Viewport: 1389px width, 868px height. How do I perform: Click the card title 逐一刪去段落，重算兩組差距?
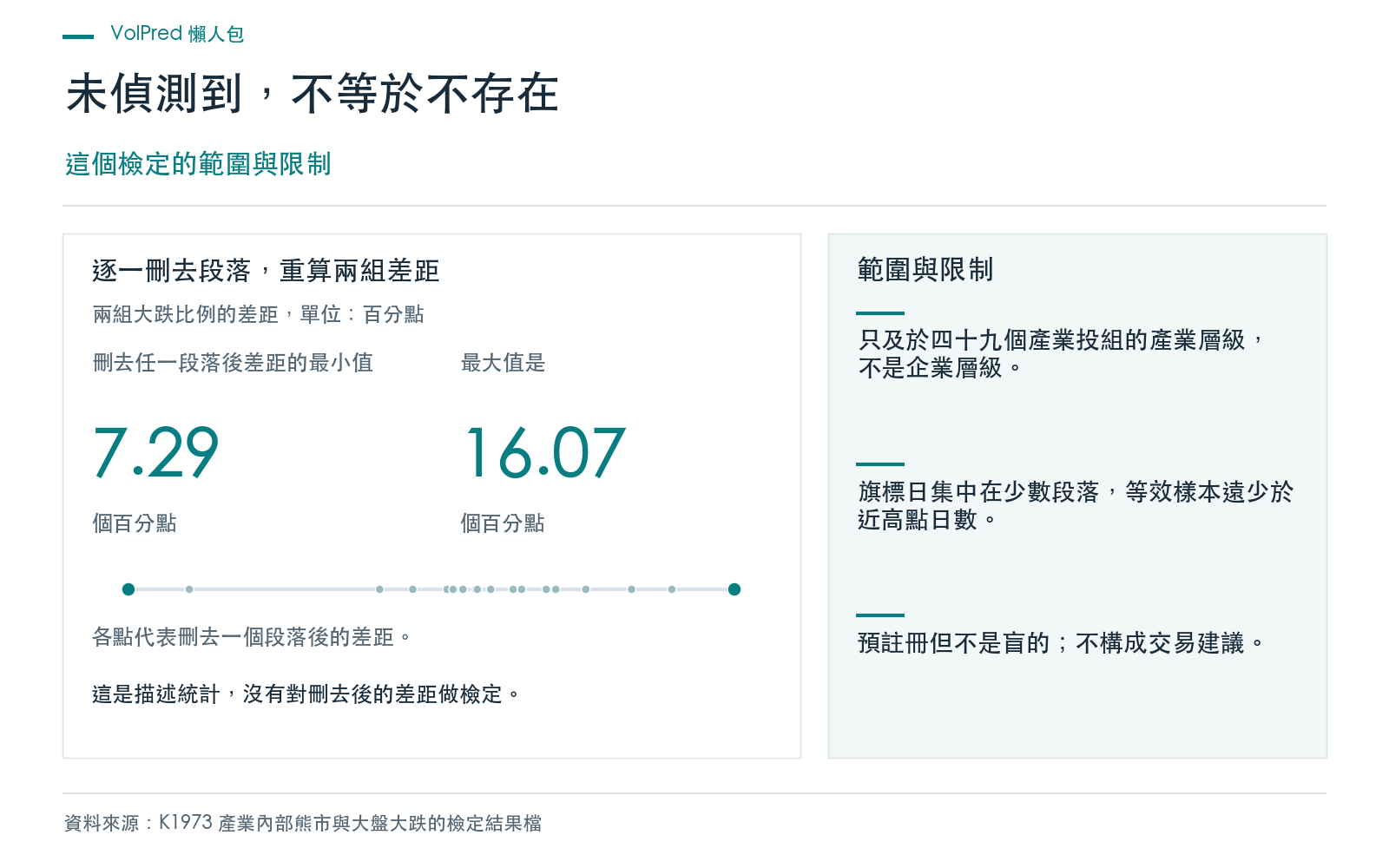(266, 271)
